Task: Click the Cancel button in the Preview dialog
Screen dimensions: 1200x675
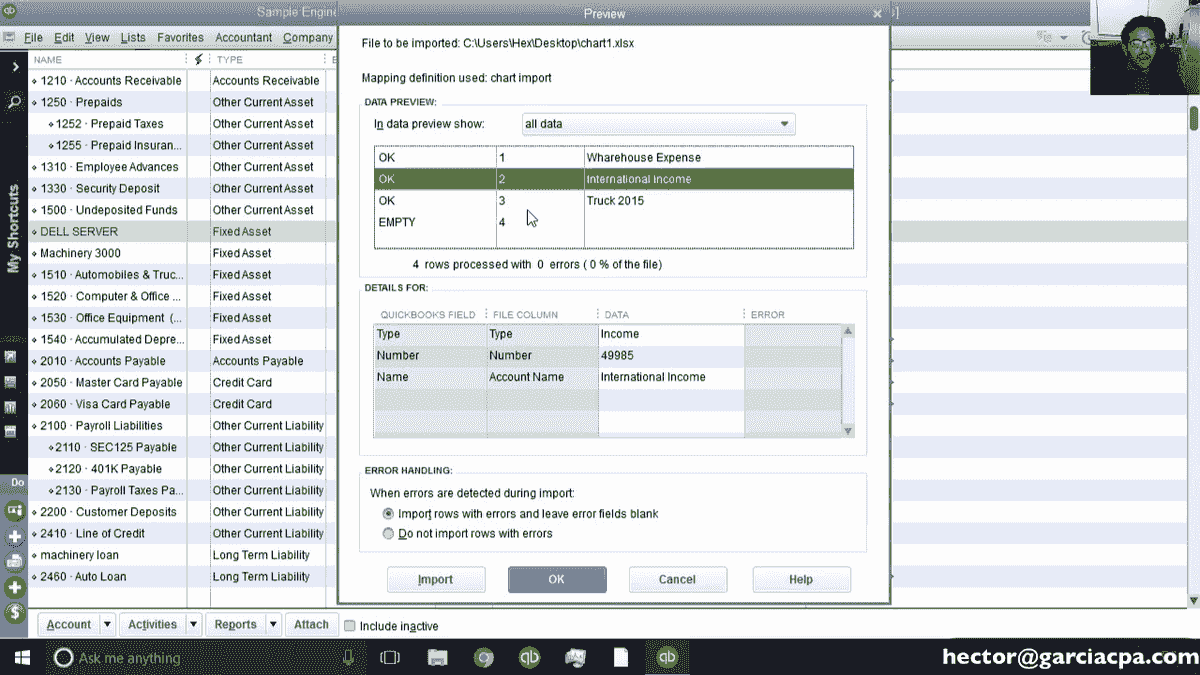Action: (x=678, y=579)
